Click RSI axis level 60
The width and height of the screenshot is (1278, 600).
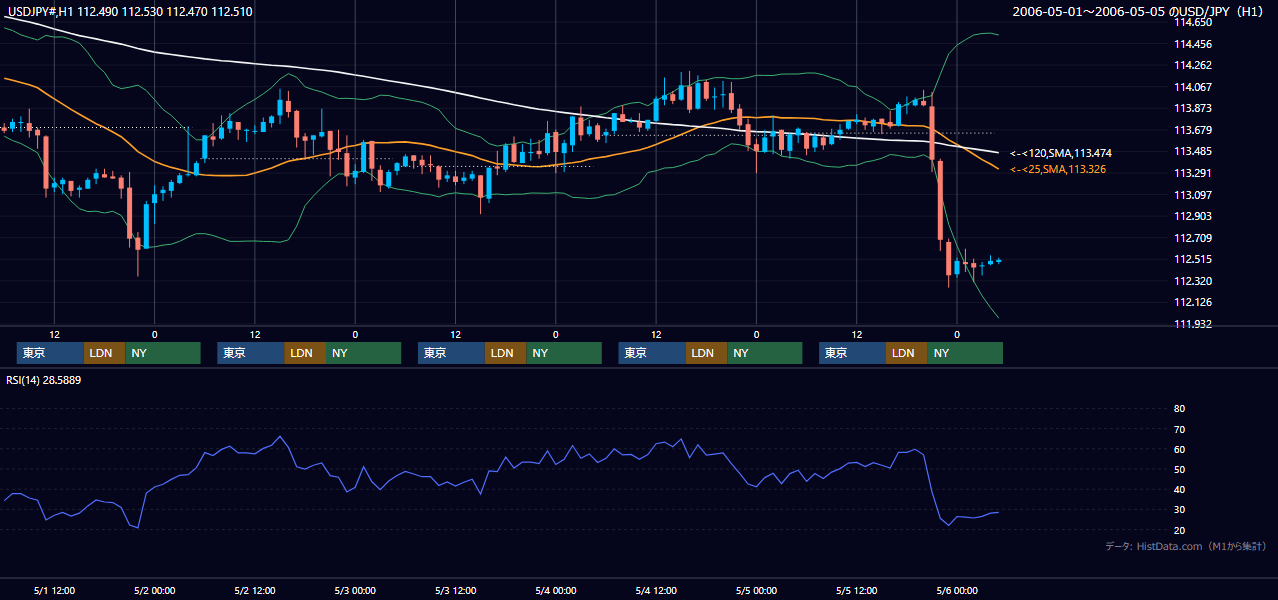(1179, 449)
